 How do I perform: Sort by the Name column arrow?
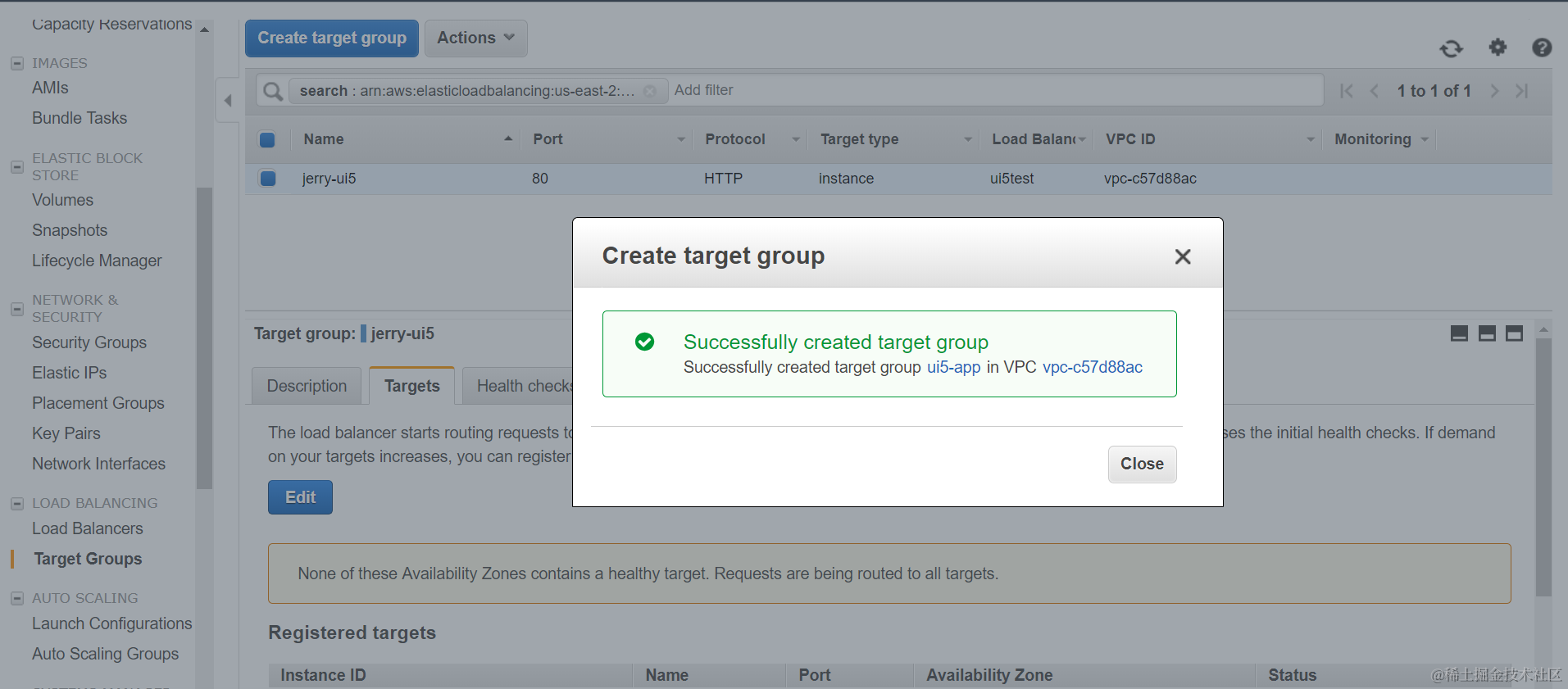[x=508, y=139]
